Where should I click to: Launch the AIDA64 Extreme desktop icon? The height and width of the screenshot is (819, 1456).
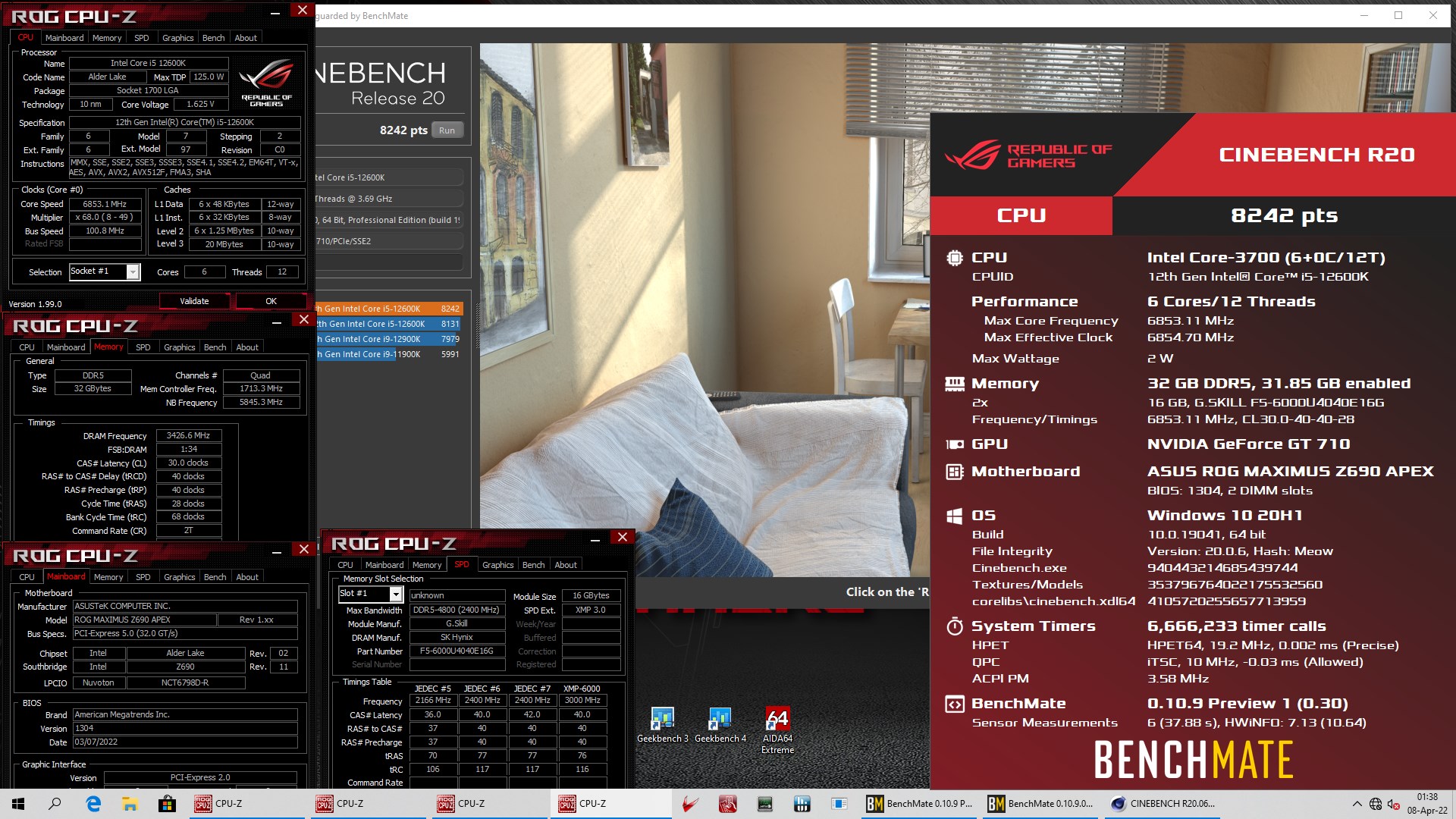tap(777, 730)
